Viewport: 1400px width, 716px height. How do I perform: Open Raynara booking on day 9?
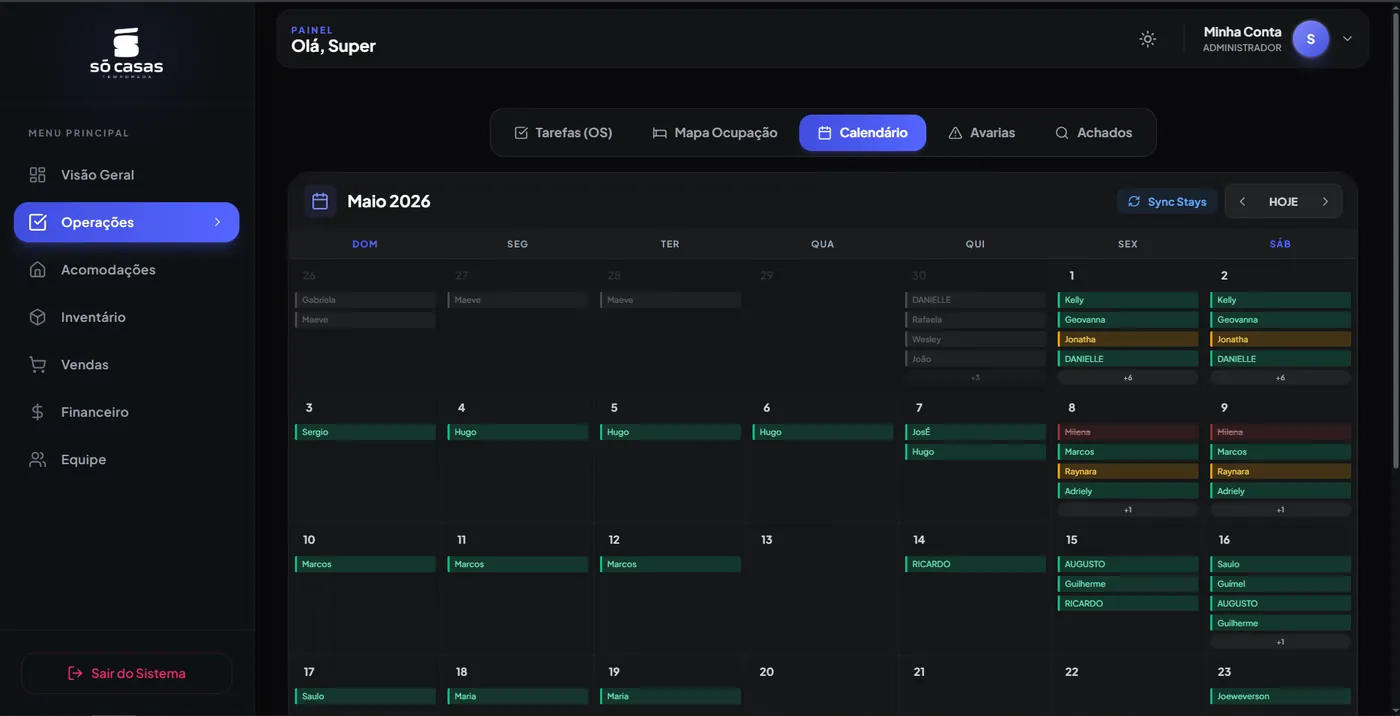click(x=1280, y=471)
